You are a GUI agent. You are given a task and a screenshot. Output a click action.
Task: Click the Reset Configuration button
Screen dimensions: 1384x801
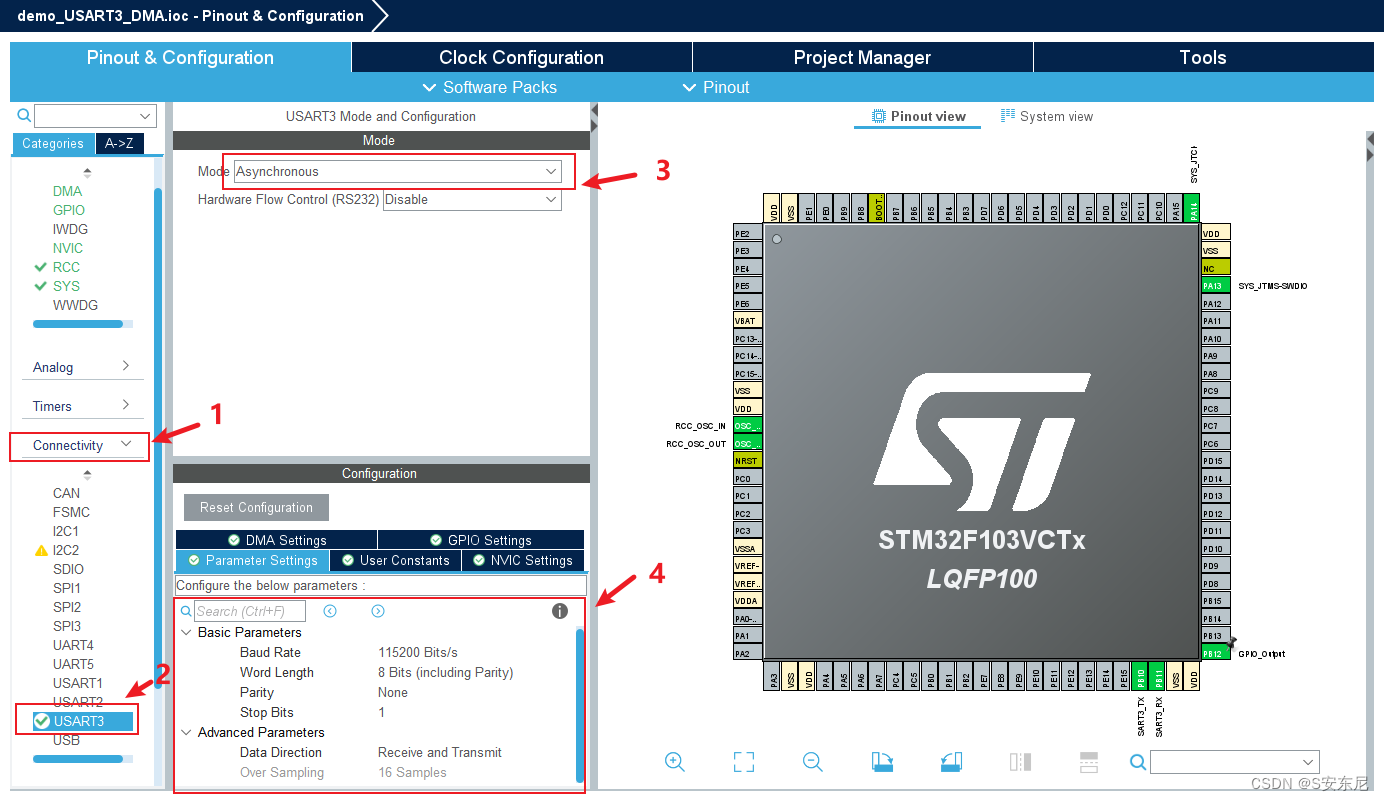pyautogui.click(x=255, y=507)
